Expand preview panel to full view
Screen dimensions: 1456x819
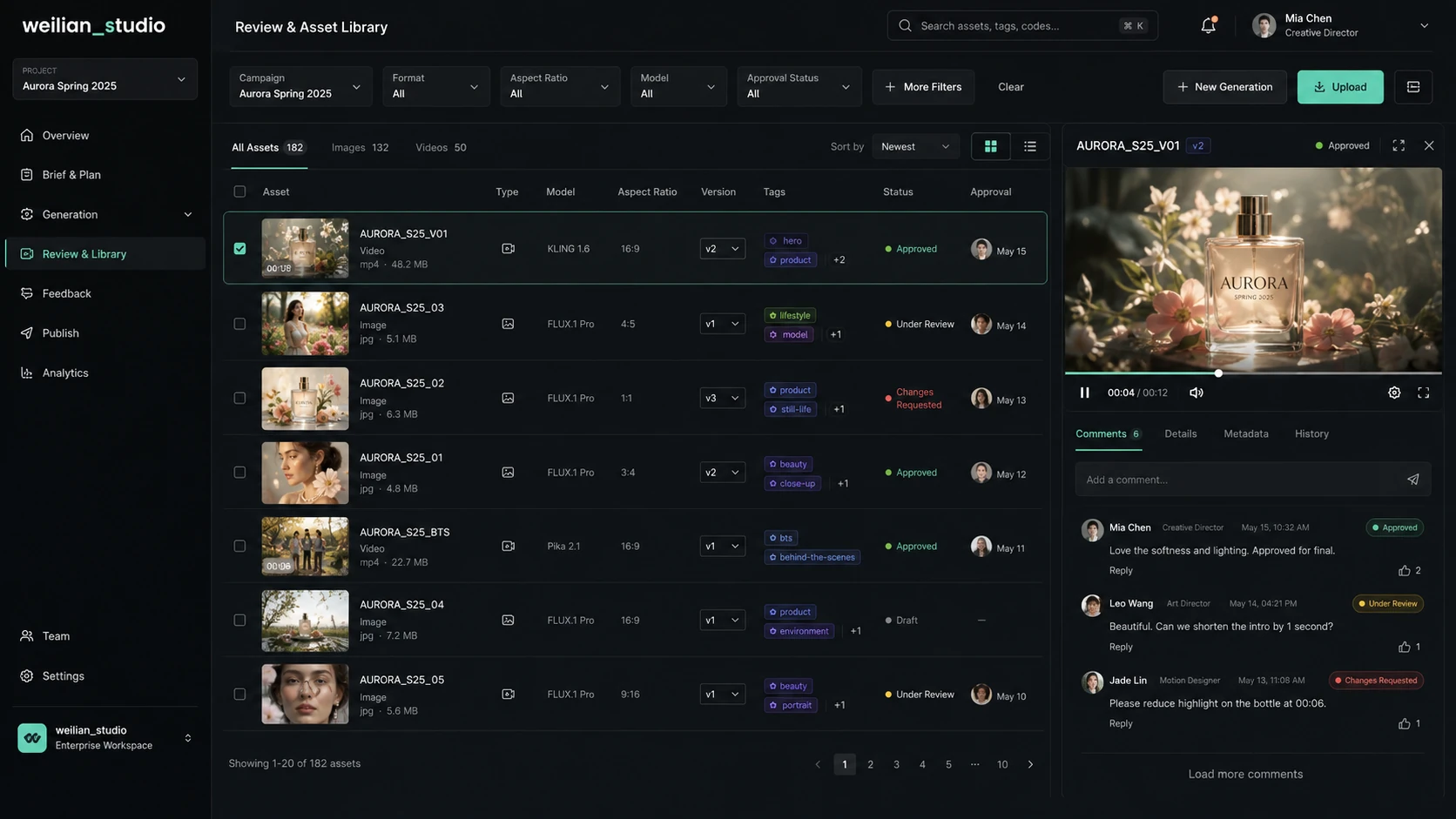click(1398, 145)
